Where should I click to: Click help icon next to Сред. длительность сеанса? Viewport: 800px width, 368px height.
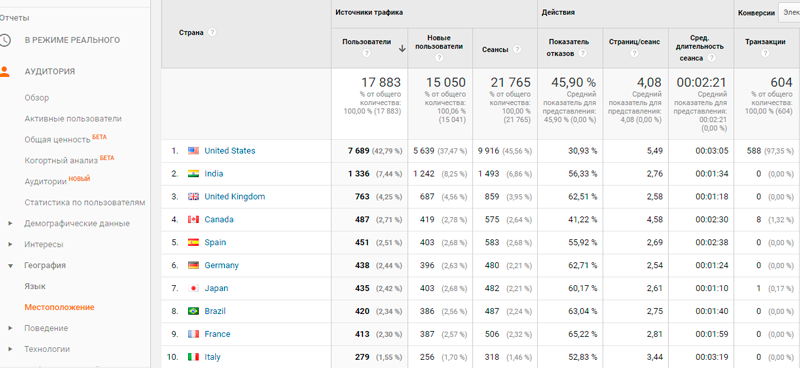[x=711, y=58]
